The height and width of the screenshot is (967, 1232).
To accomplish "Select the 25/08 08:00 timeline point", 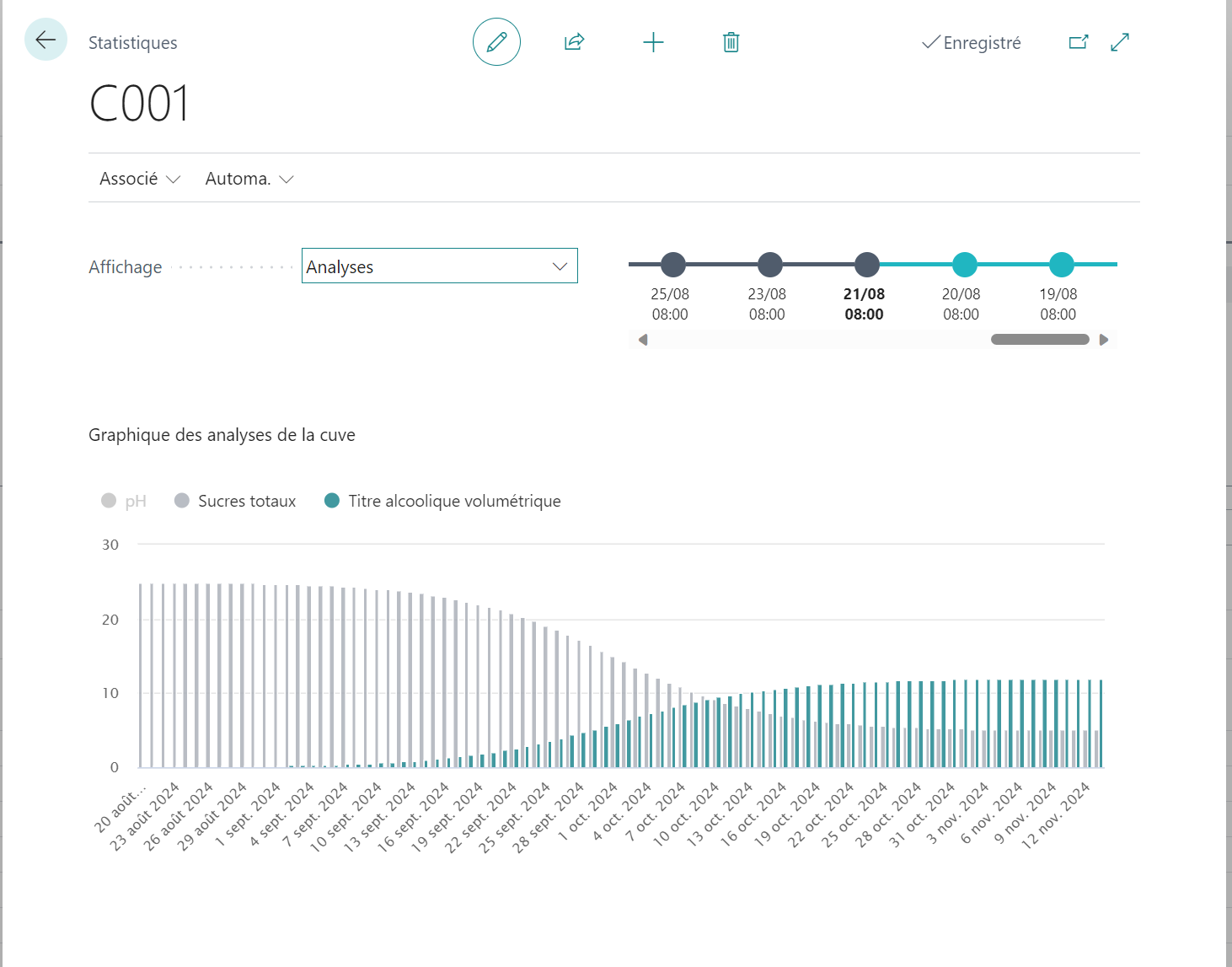I will click(x=672, y=265).
